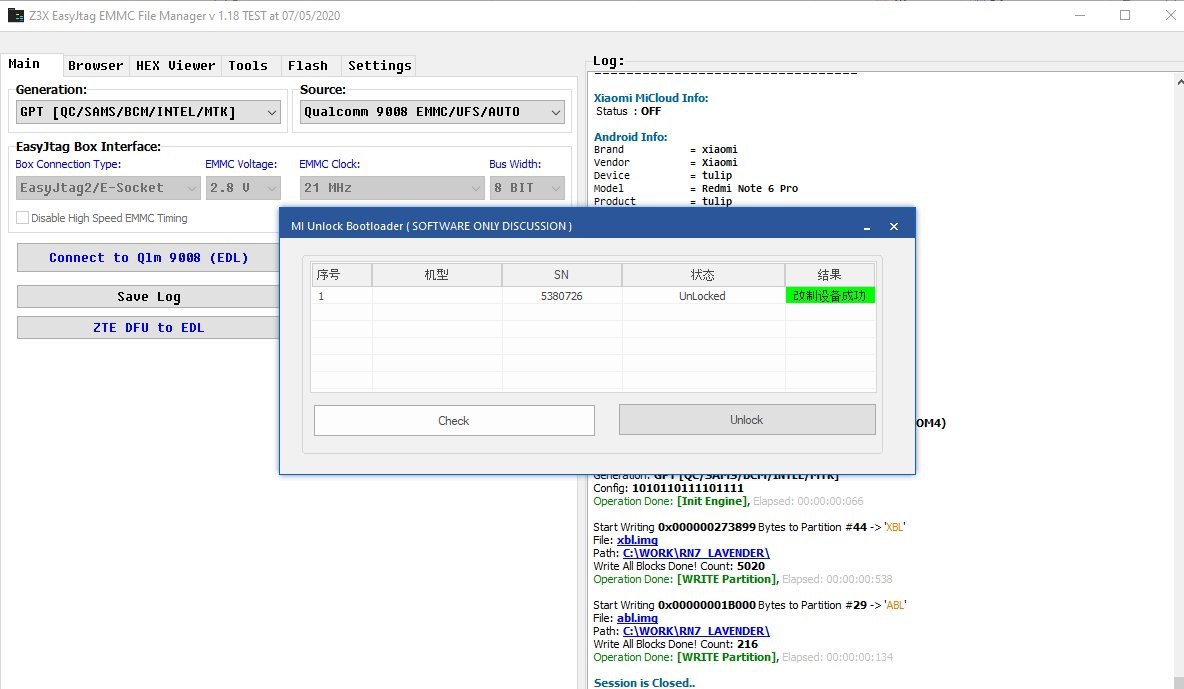Click Redmi Note 6 Pro model value
The height and width of the screenshot is (689, 1184).
[x=750, y=189]
